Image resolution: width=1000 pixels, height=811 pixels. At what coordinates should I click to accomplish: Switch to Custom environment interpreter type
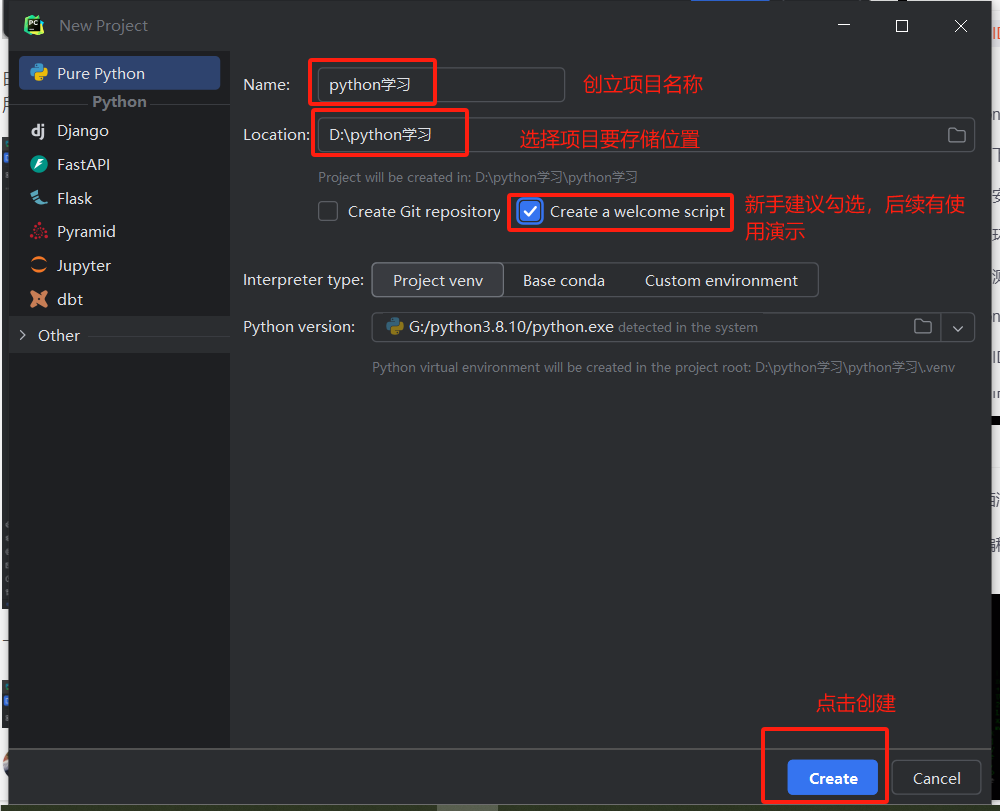click(x=721, y=280)
